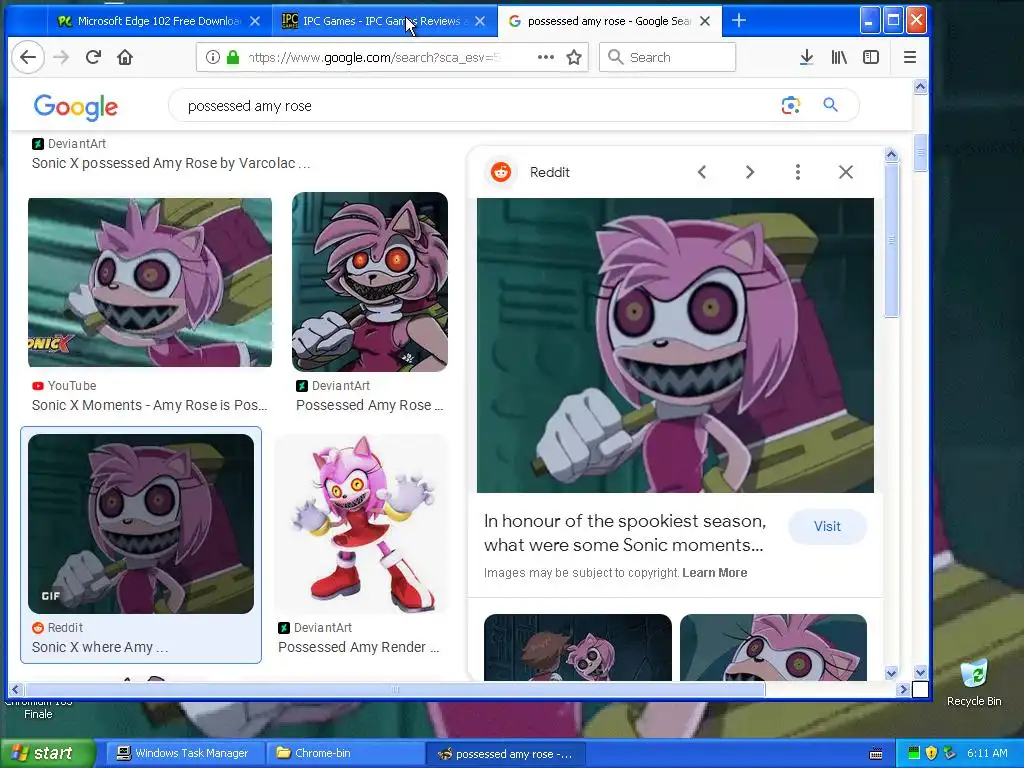Click the horizontal scrollbar thumb
Viewport: 1024px width, 768px height.
click(x=394, y=689)
